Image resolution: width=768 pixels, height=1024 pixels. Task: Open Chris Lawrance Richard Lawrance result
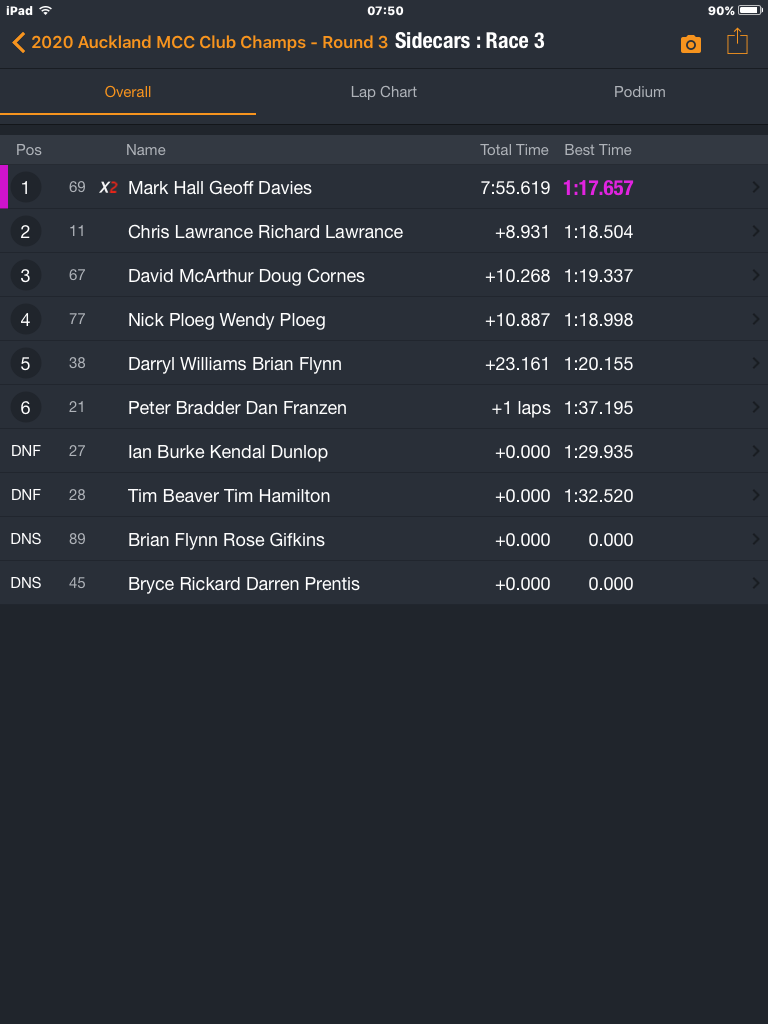(x=265, y=232)
